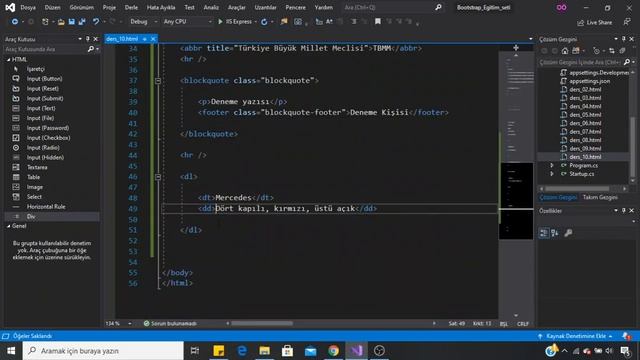The image size is (640, 360).
Task: Start IIS Express with green play icon
Action: pyautogui.click(x=220, y=22)
